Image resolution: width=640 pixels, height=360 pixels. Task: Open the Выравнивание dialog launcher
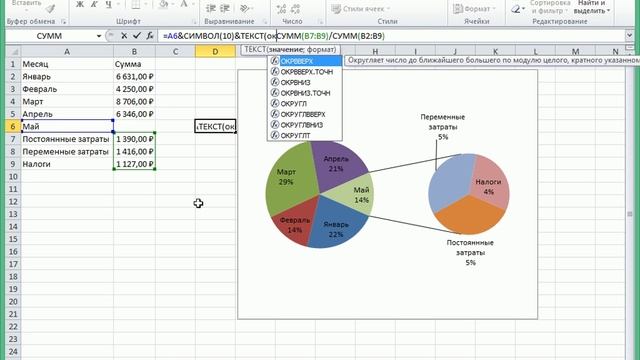coord(264,21)
